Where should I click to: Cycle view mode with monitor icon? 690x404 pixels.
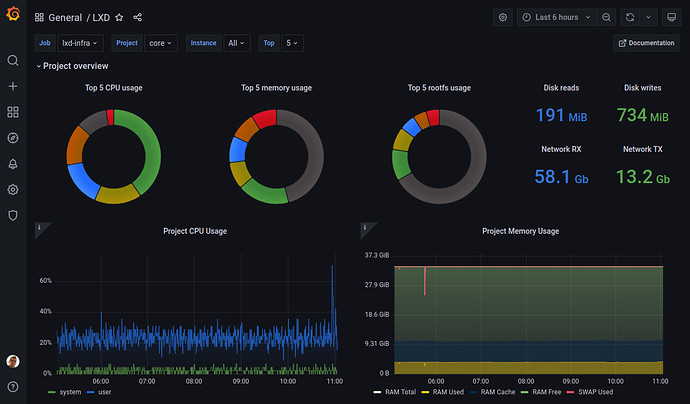click(672, 17)
